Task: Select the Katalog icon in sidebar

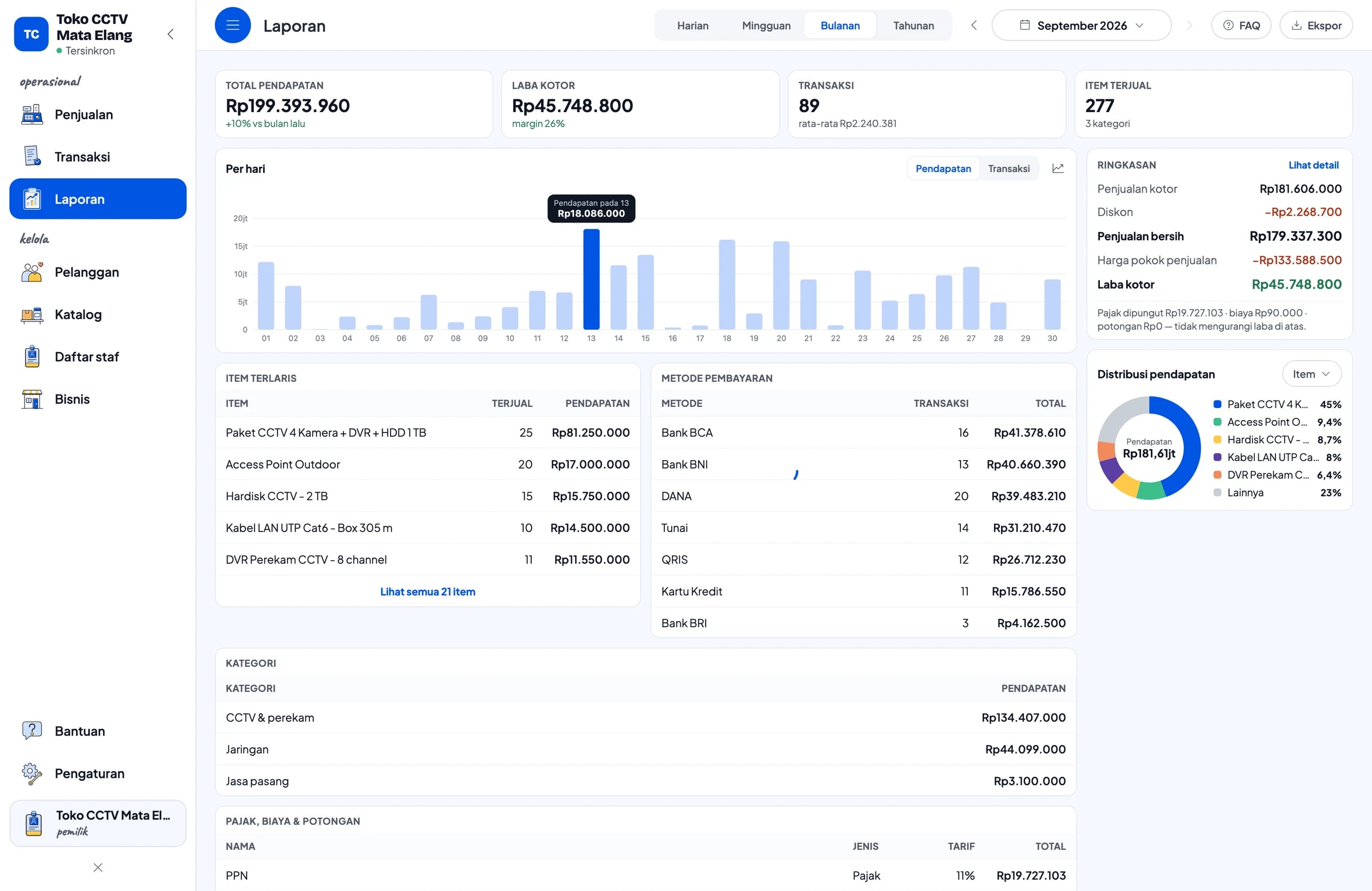Action: coord(31,315)
